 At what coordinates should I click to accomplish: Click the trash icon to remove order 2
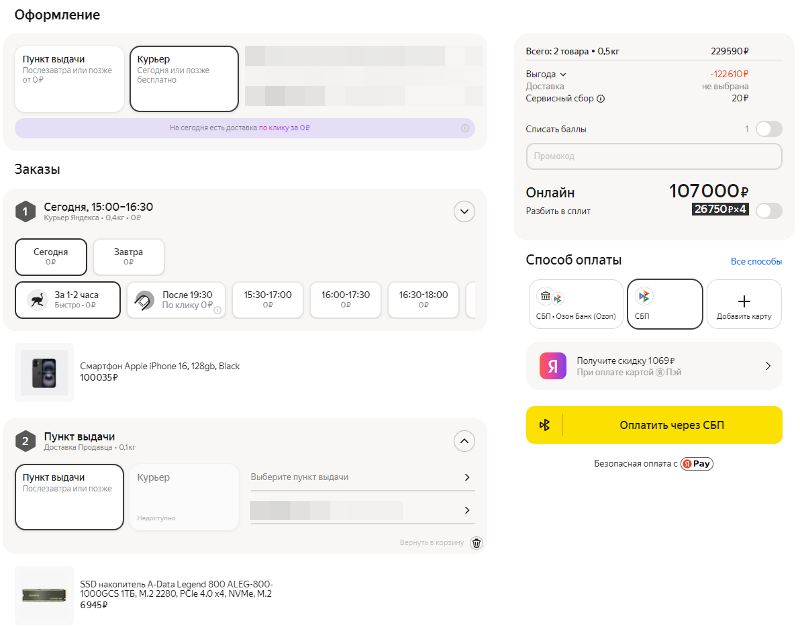[476, 543]
